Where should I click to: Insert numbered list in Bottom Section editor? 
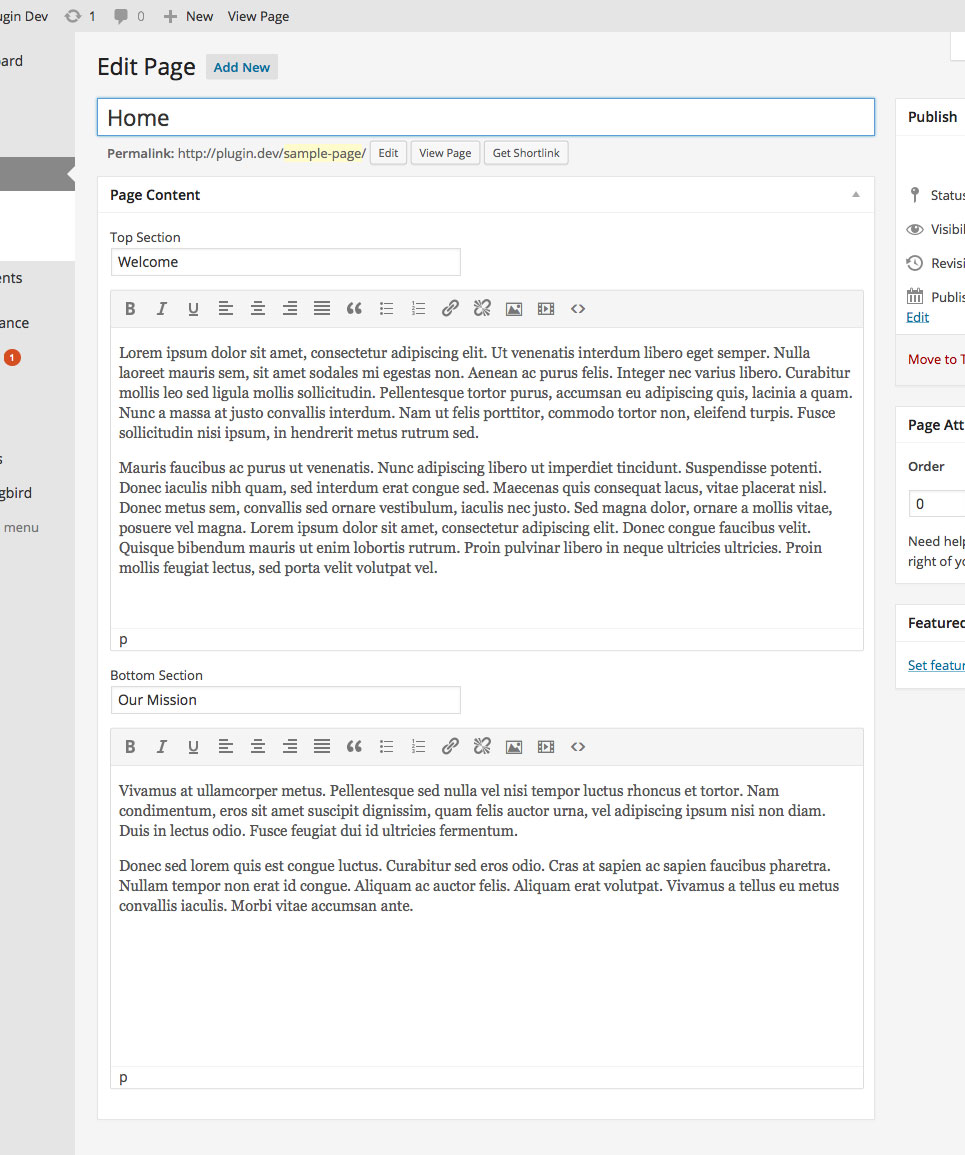tap(418, 747)
